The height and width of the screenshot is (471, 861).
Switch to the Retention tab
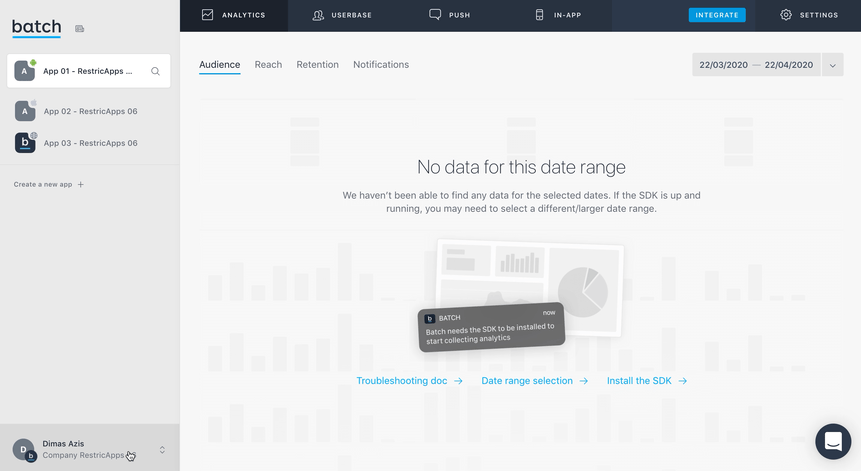point(317,65)
